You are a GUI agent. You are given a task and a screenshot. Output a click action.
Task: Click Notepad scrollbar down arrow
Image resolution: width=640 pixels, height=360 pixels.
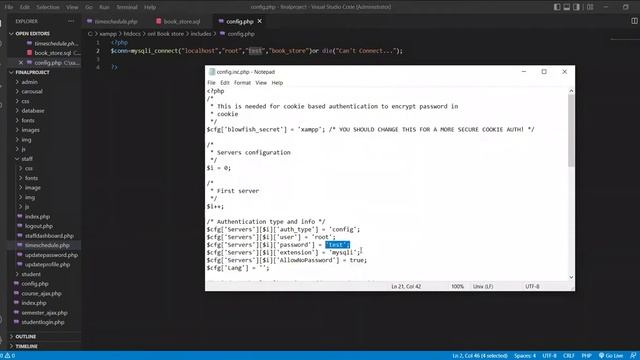571,277
